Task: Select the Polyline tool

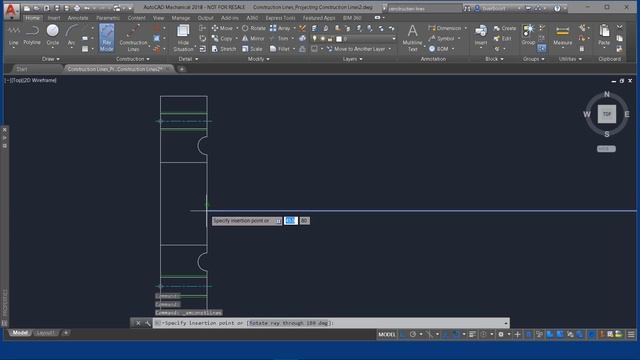Action: coord(32,35)
